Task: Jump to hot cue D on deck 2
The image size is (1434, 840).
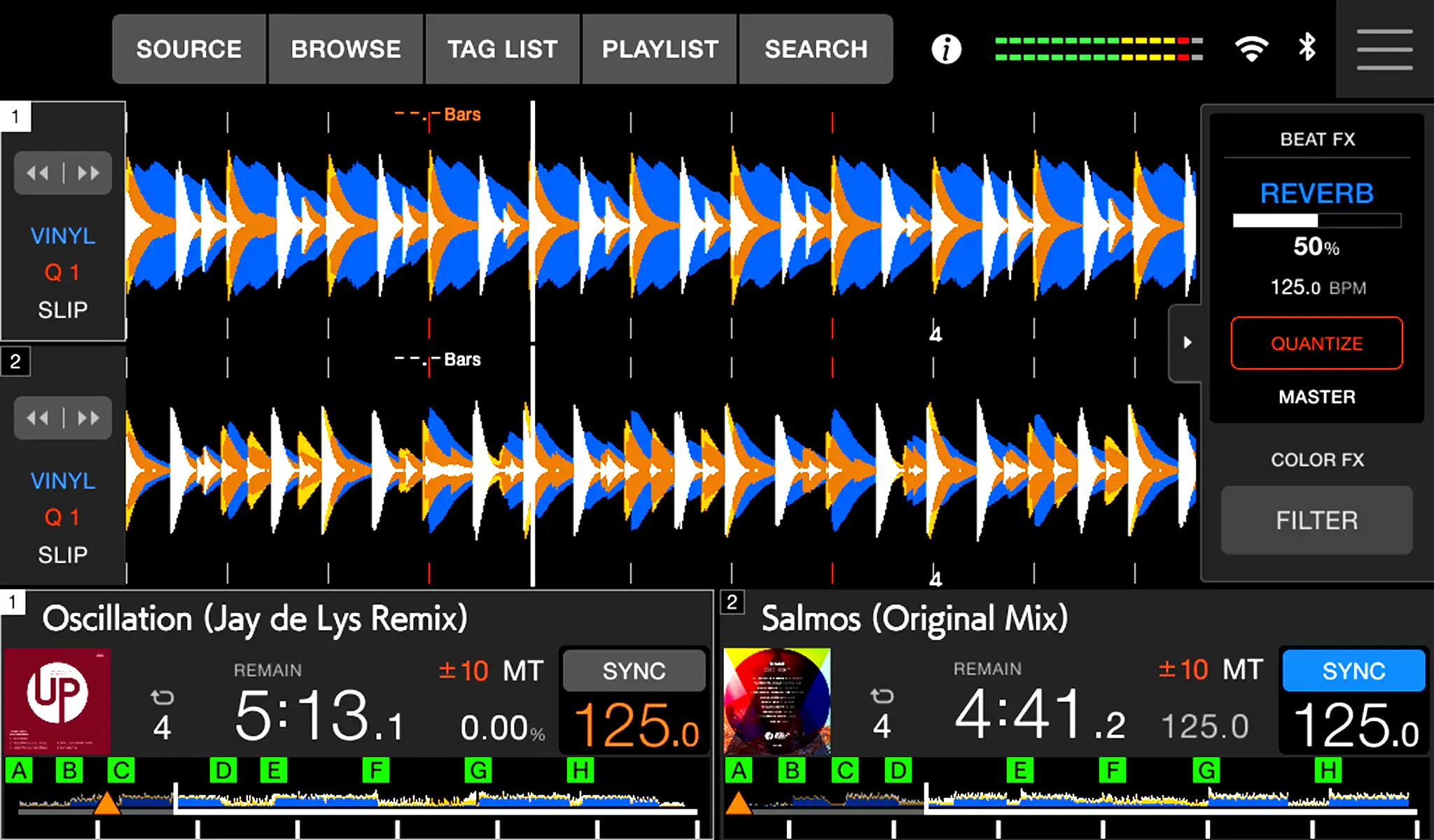Action: pos(898,771)
